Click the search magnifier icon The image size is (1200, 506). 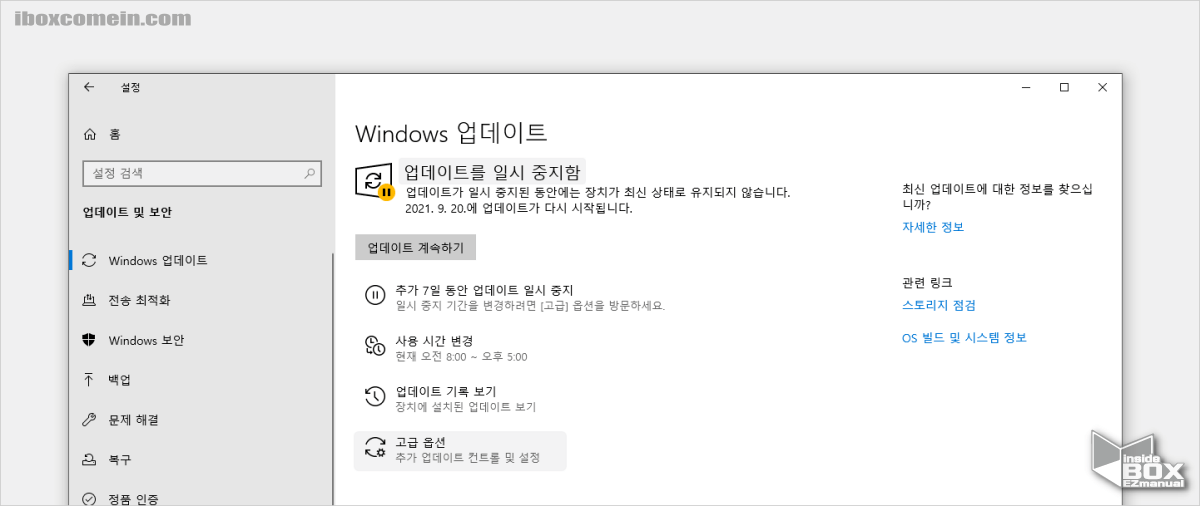tap(310, 173)
